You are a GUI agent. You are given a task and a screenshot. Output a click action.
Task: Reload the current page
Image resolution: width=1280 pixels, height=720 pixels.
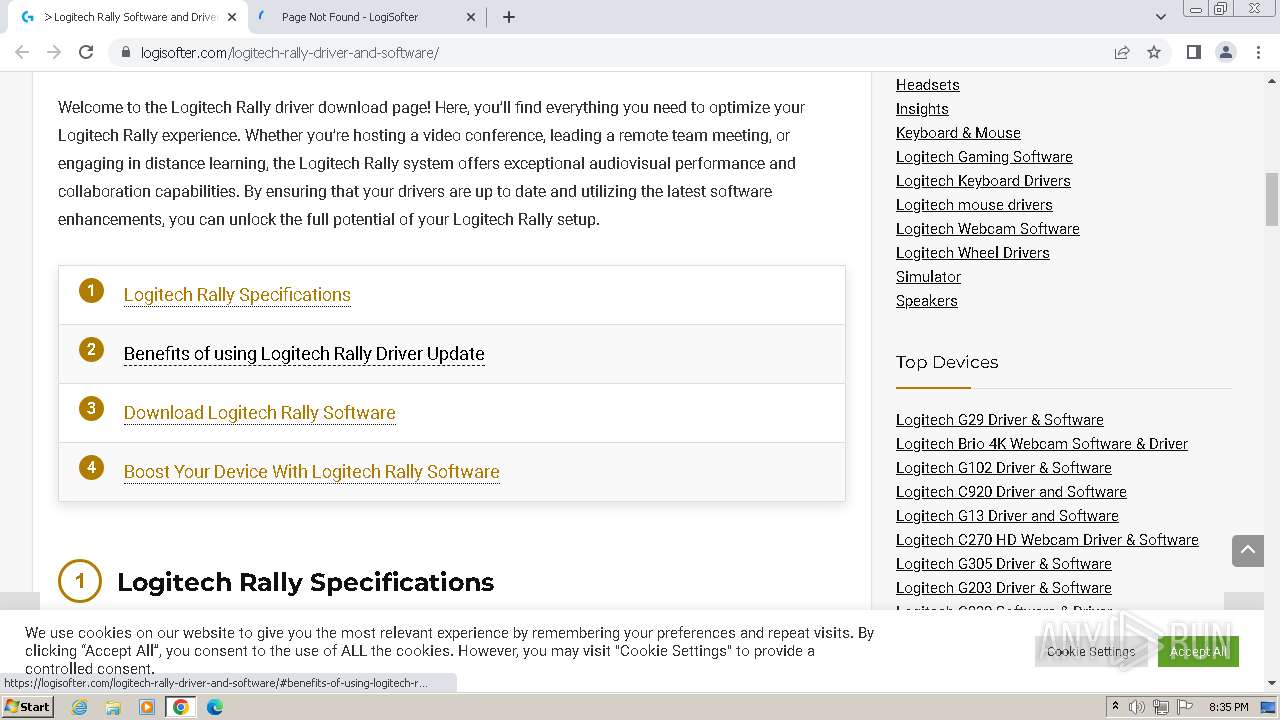86,52
